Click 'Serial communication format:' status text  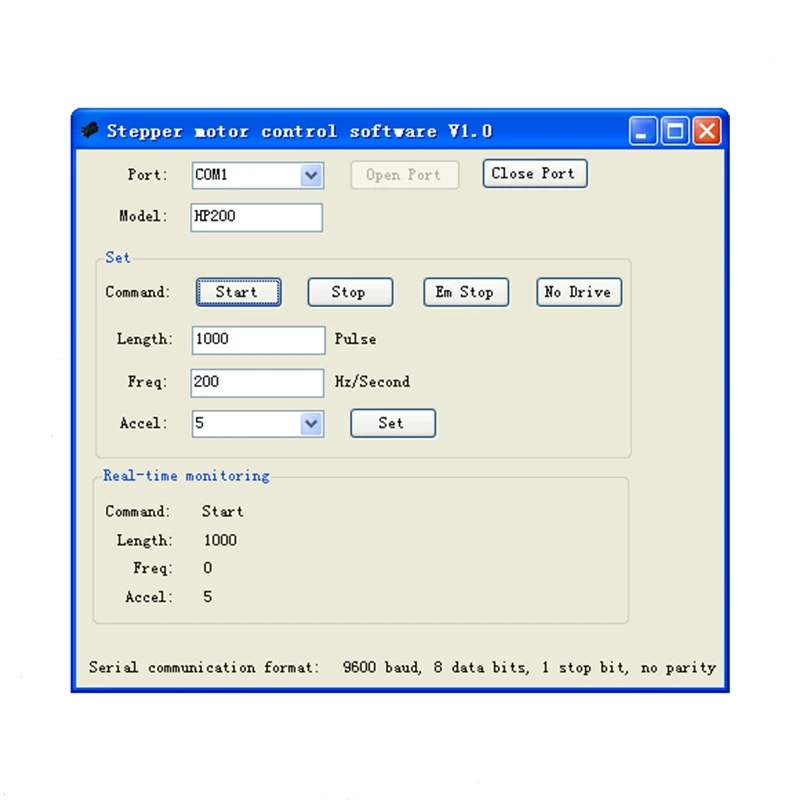204,667
